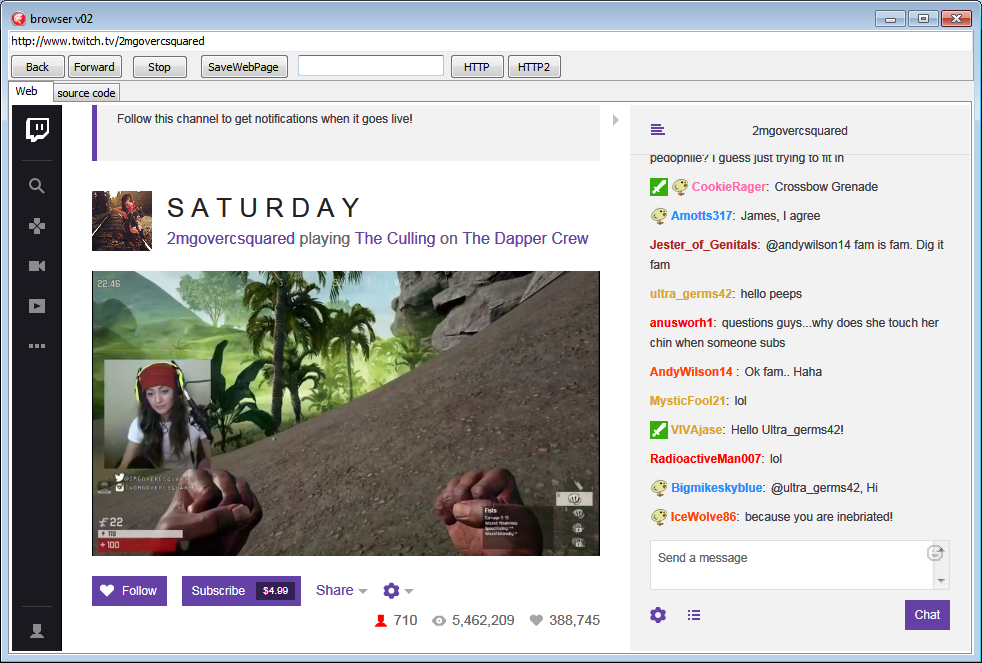This screenshot has width=982, height=663.
Task: Switch to the source code tab
Action: (x=86, y=93)
